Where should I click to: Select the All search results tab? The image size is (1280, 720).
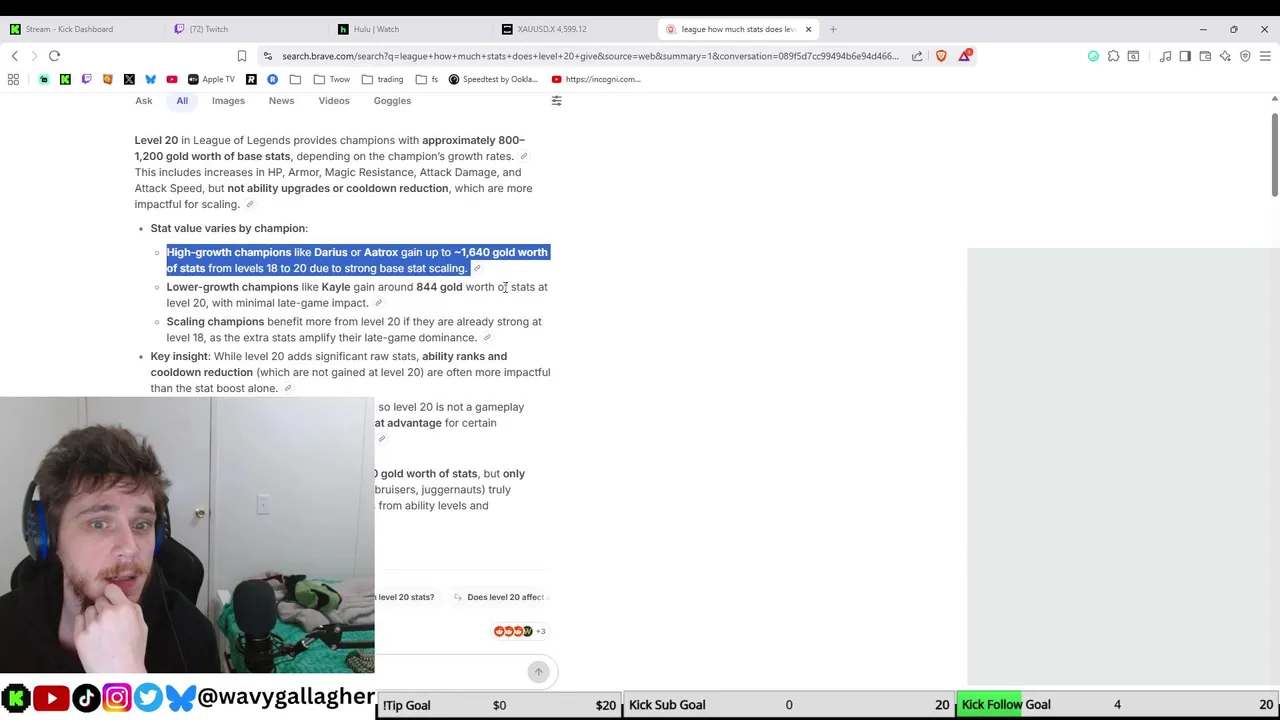pyautogui.click(x=182, y=101)
